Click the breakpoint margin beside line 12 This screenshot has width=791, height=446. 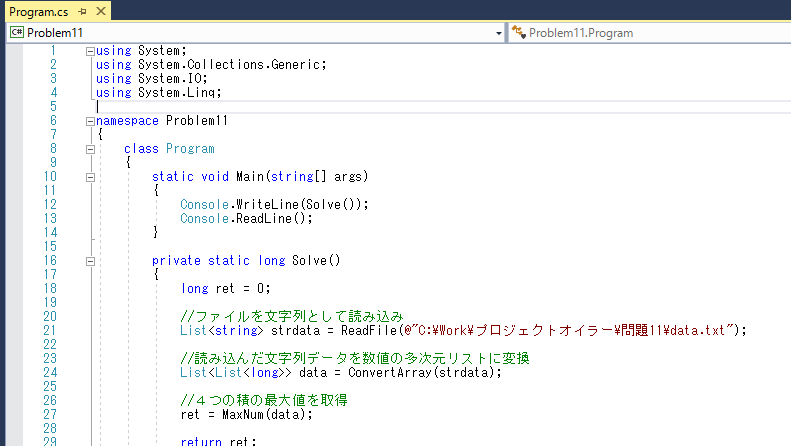(14, 204)
